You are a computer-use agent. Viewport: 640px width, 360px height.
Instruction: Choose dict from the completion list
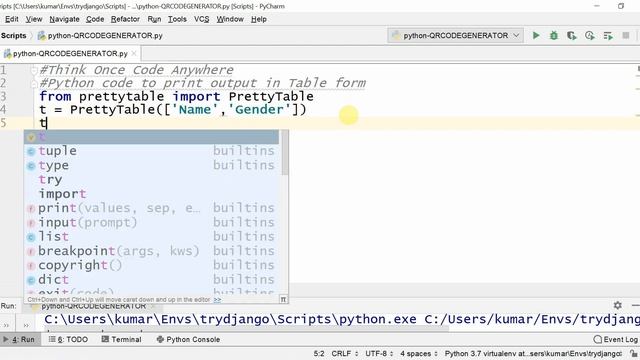[151, 280]
